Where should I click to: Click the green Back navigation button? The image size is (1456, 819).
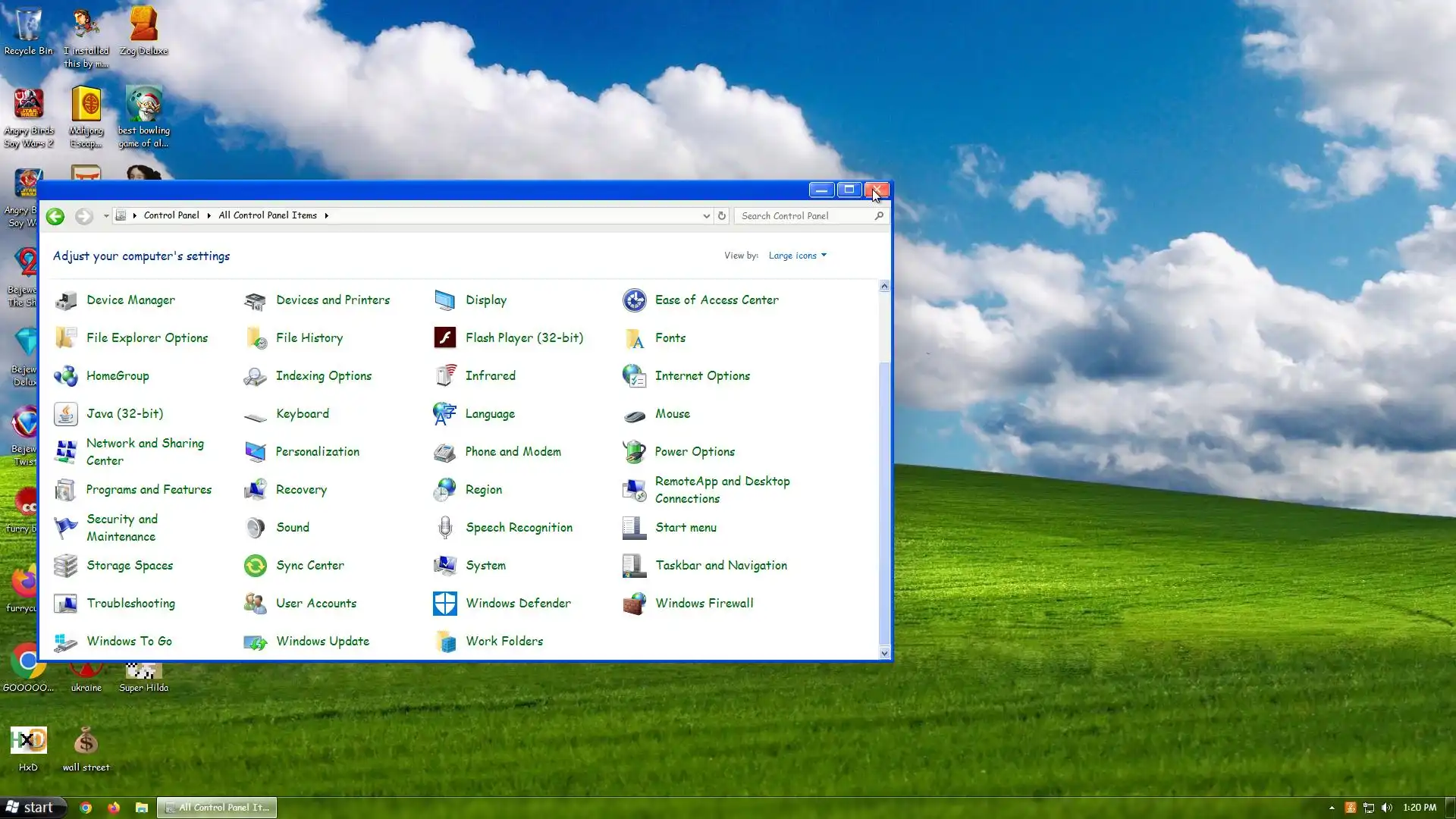point(55,216)
